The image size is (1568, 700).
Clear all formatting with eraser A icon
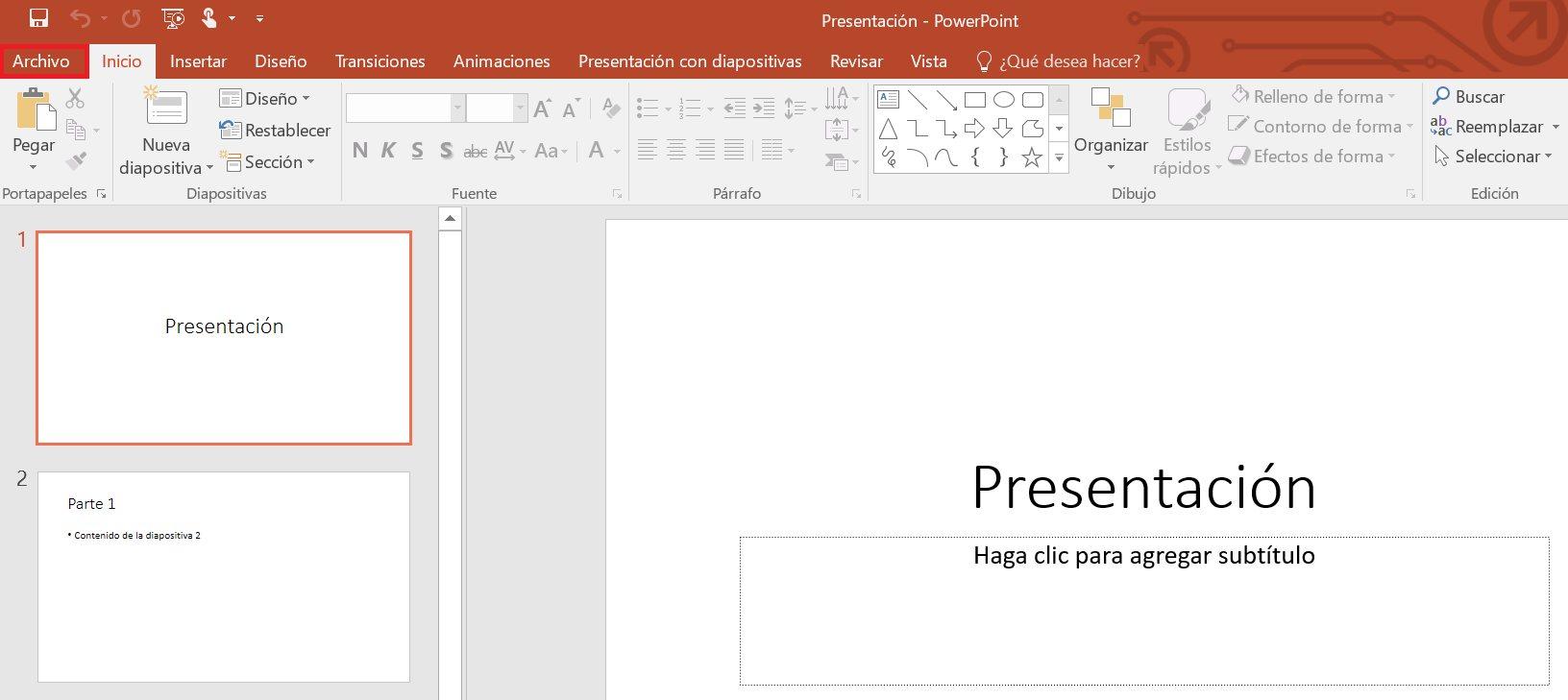point(611,108)
